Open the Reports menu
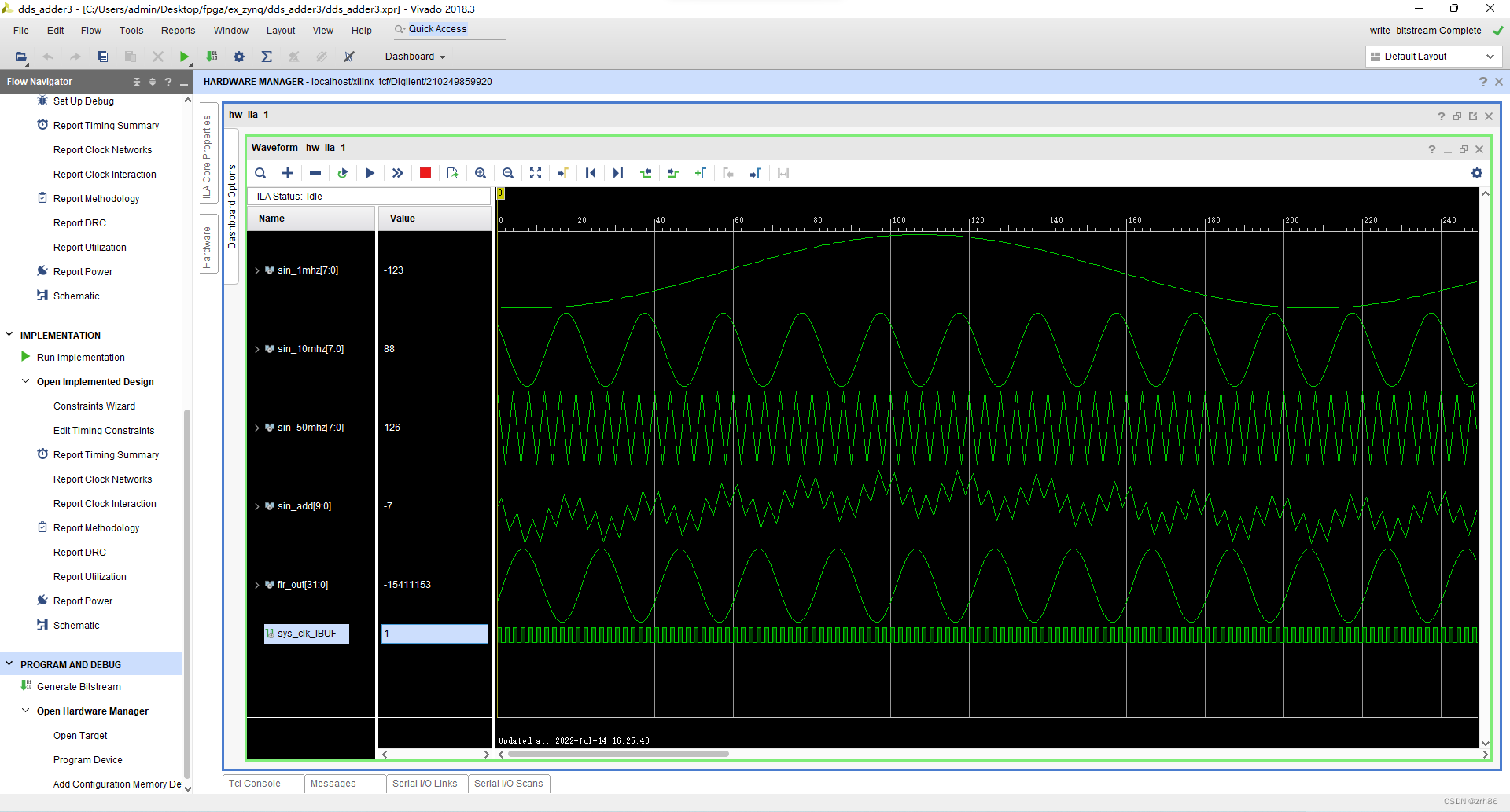1510x812 pixels. pyautogui.click(x=178, y=31)
